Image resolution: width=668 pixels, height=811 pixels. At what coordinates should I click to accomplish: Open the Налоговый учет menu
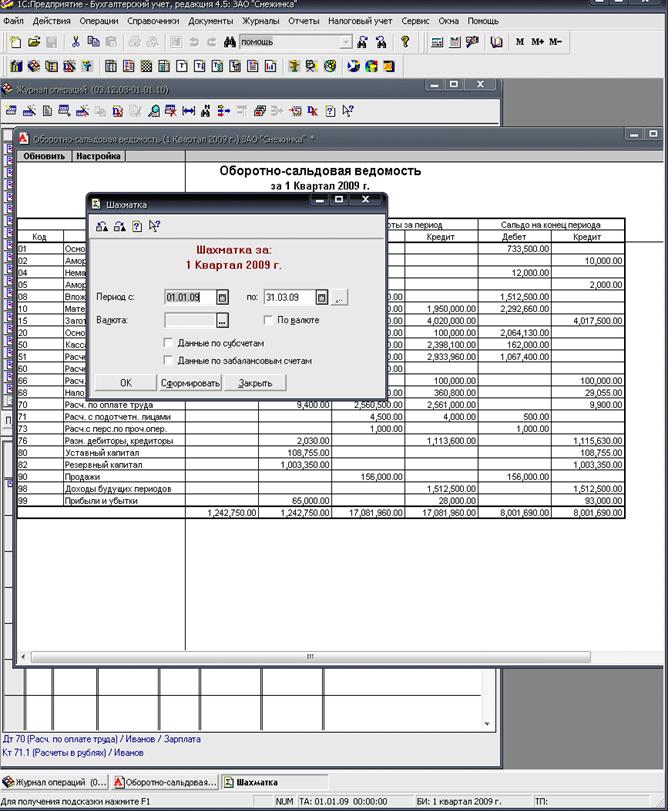360,21
